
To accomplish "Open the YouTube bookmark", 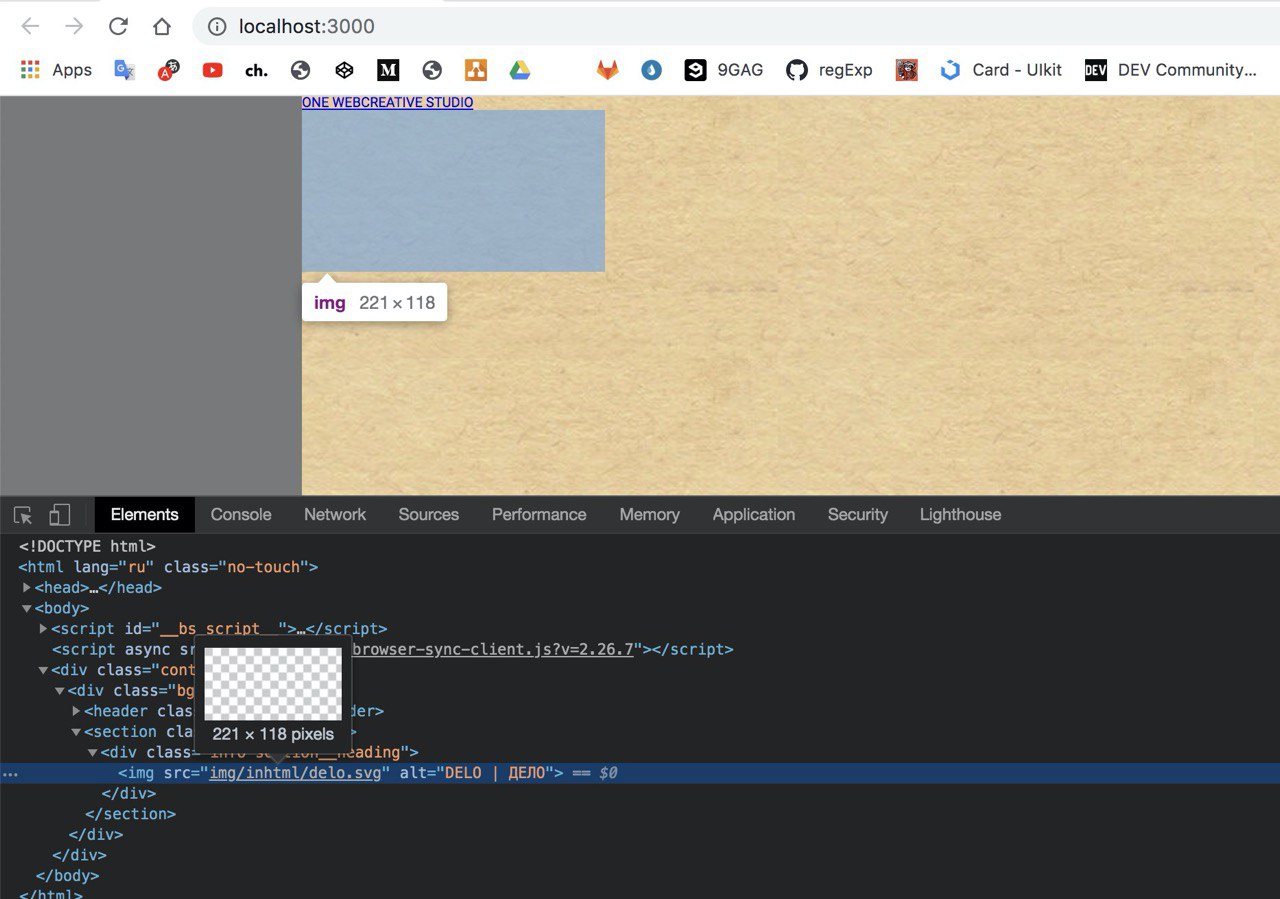I will pyautogui.click(x=212, y=70).
